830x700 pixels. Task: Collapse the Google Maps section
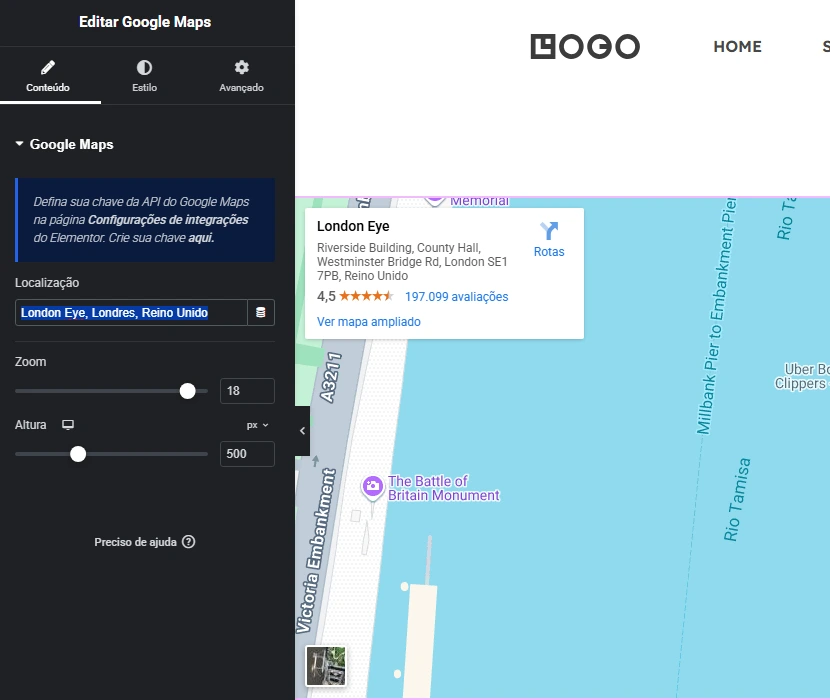pyautogui.click(x=19, y=144)
